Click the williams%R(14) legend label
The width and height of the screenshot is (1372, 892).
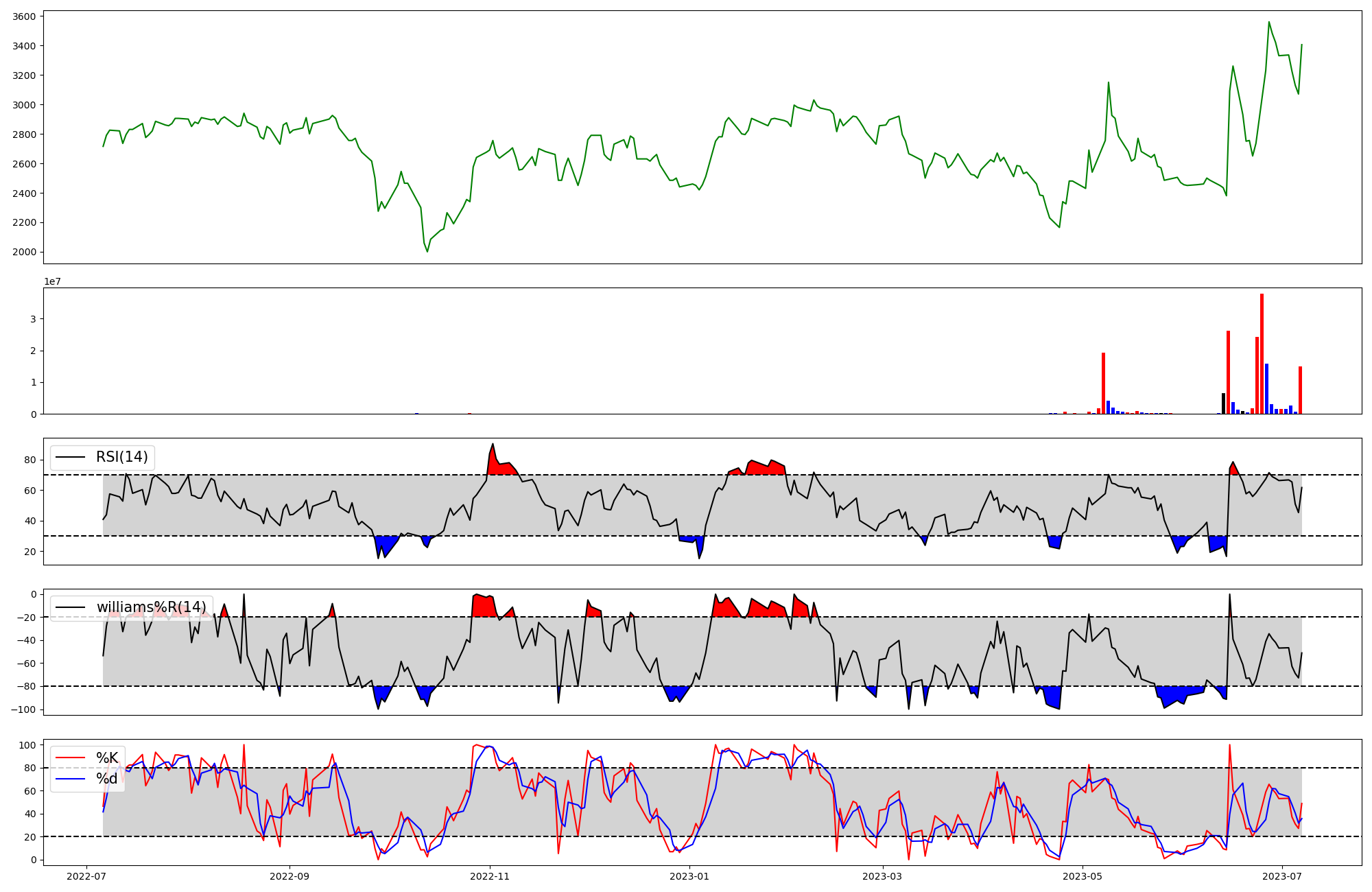click(x=151, y=607)
